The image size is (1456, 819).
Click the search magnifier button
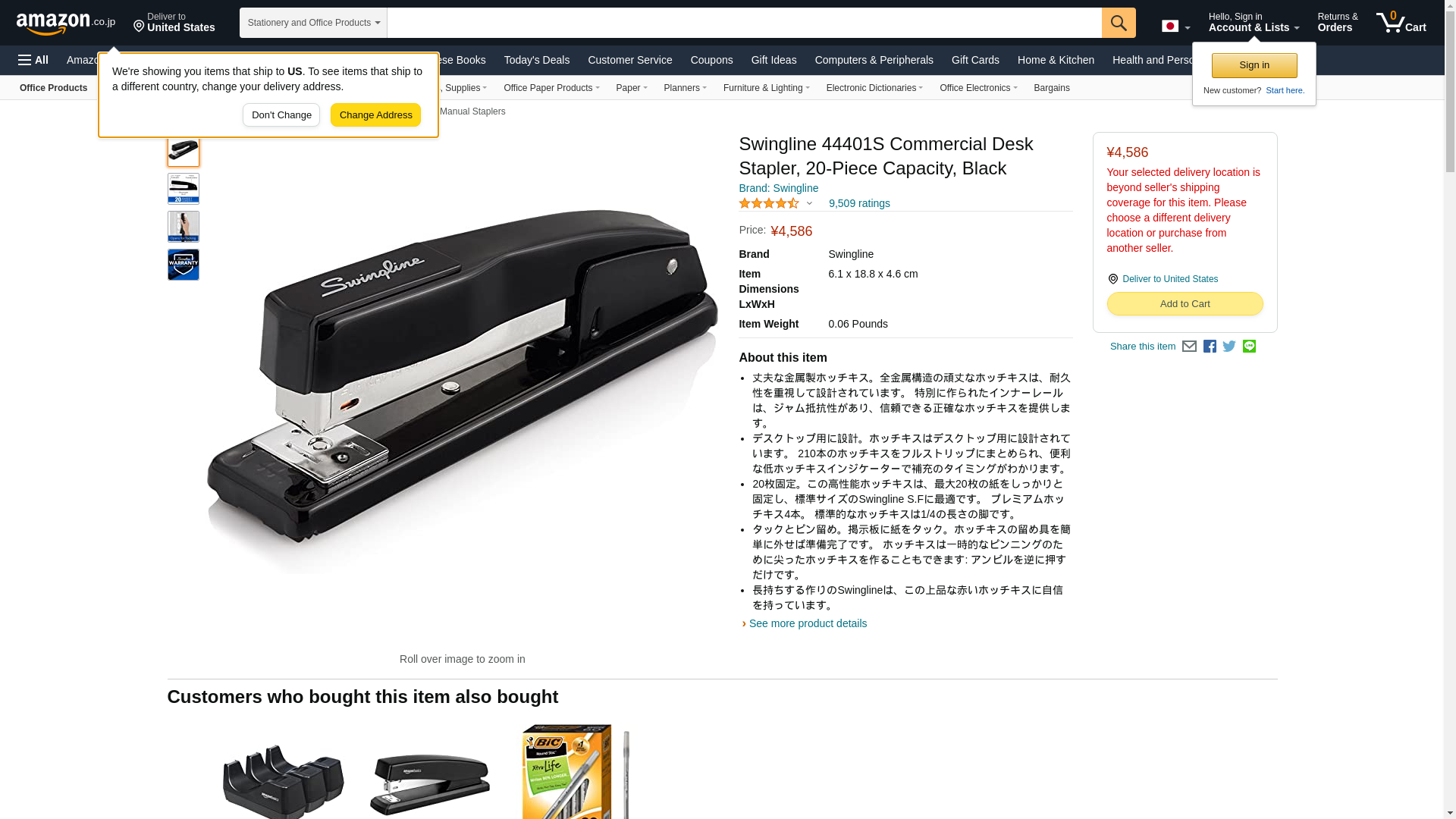[1119, 23]
